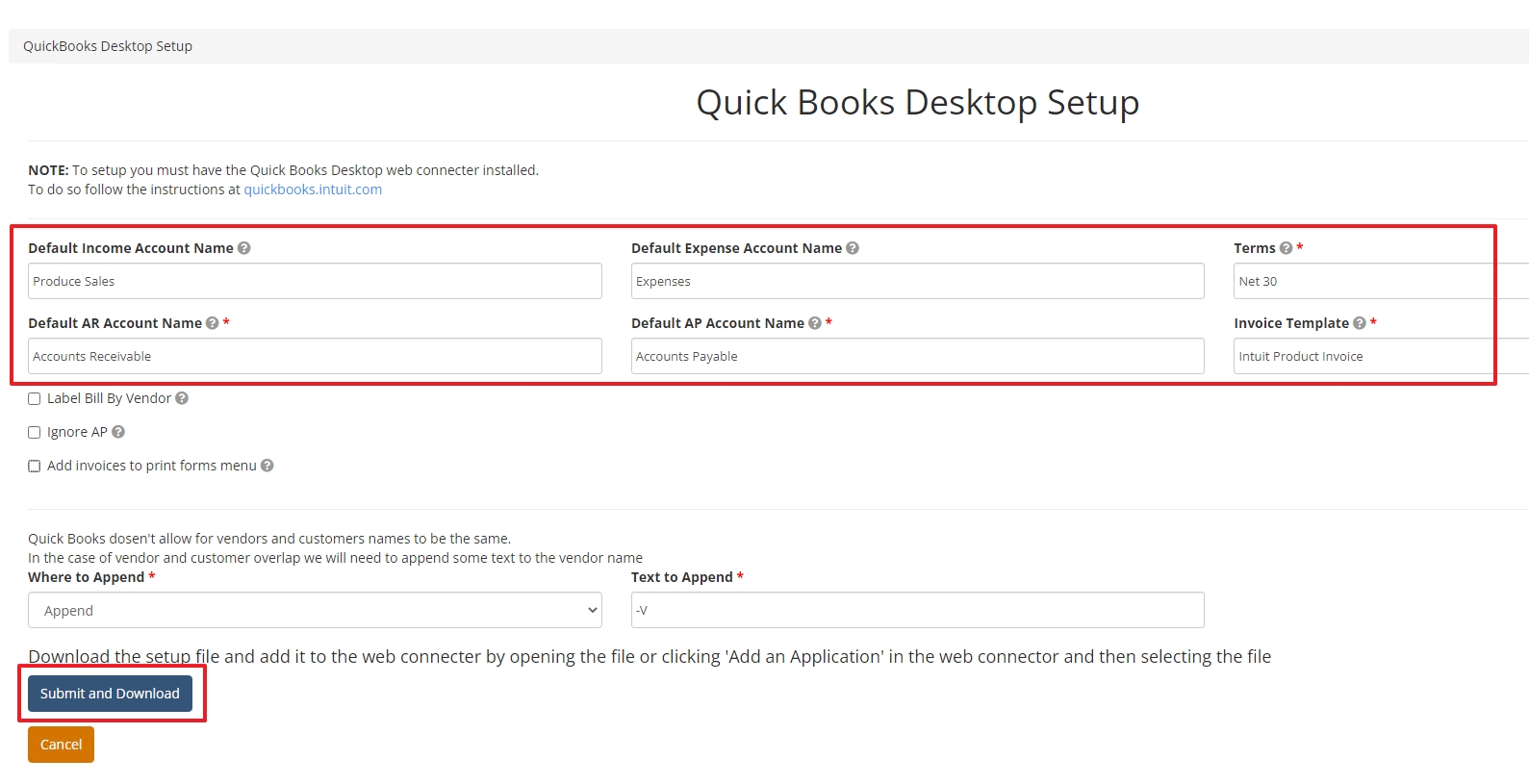
Task: Enable the Label Bill By Vendor checkbox
Action: click(35, 398)
